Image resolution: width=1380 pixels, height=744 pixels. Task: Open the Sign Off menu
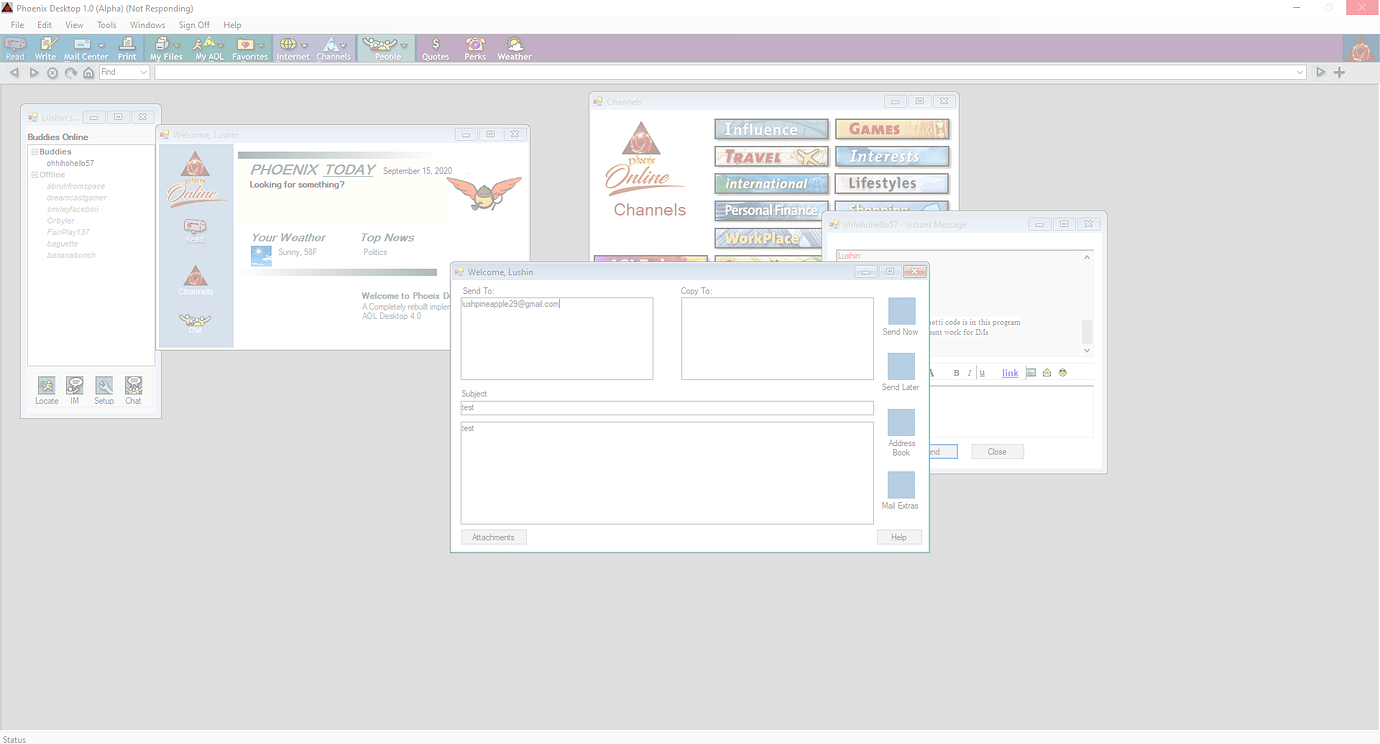tap(194, 24)
